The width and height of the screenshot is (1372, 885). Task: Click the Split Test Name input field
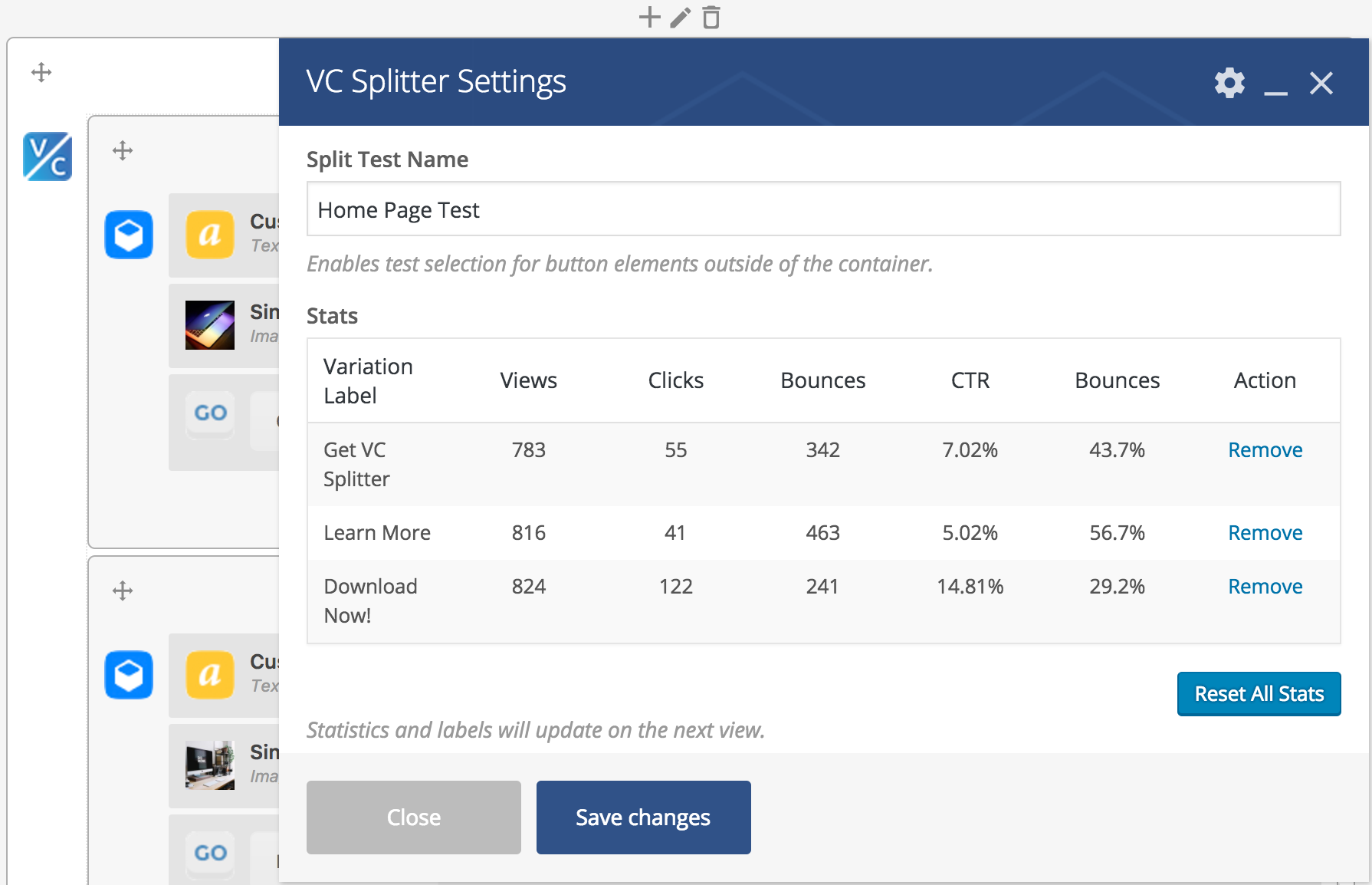tap(823, 209)
